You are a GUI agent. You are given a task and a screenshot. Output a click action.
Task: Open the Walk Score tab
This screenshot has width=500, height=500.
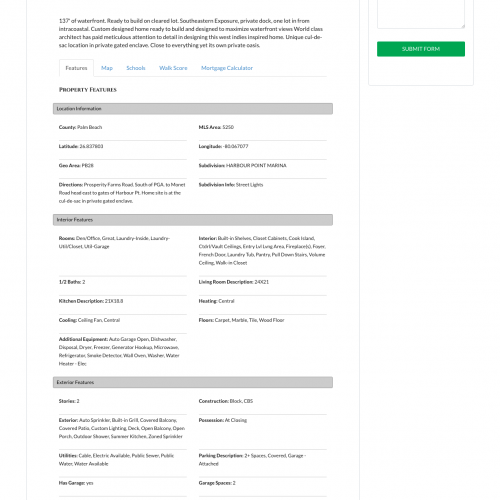[x=173, y=68]
